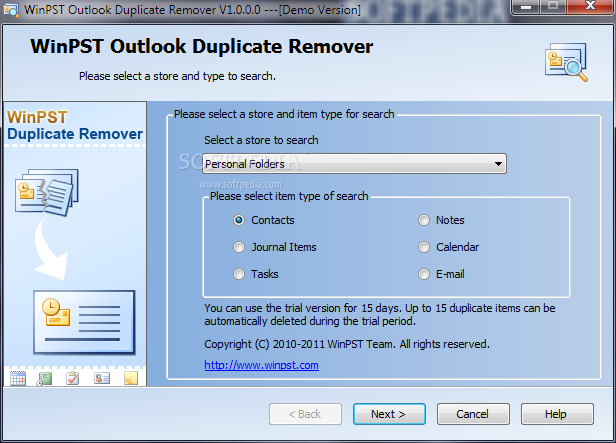616x443 pixels.
Task: Click the 'WinPST Outlook Duplicate Remover' heading
Action: pos(202,46)
